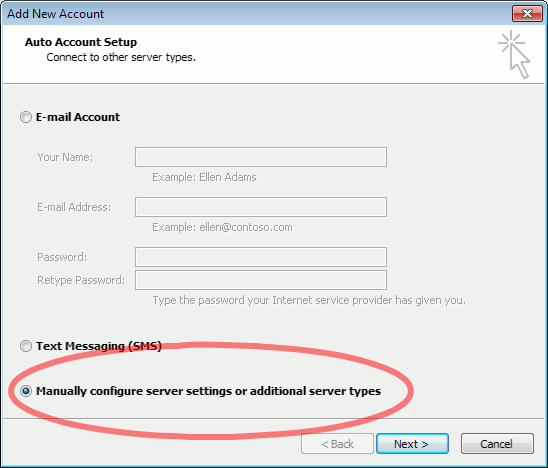548x468 pixels.
Task: Click the "Example: Ellen Adams" hint
Action: pyautogui.click(x=204, y=177)
